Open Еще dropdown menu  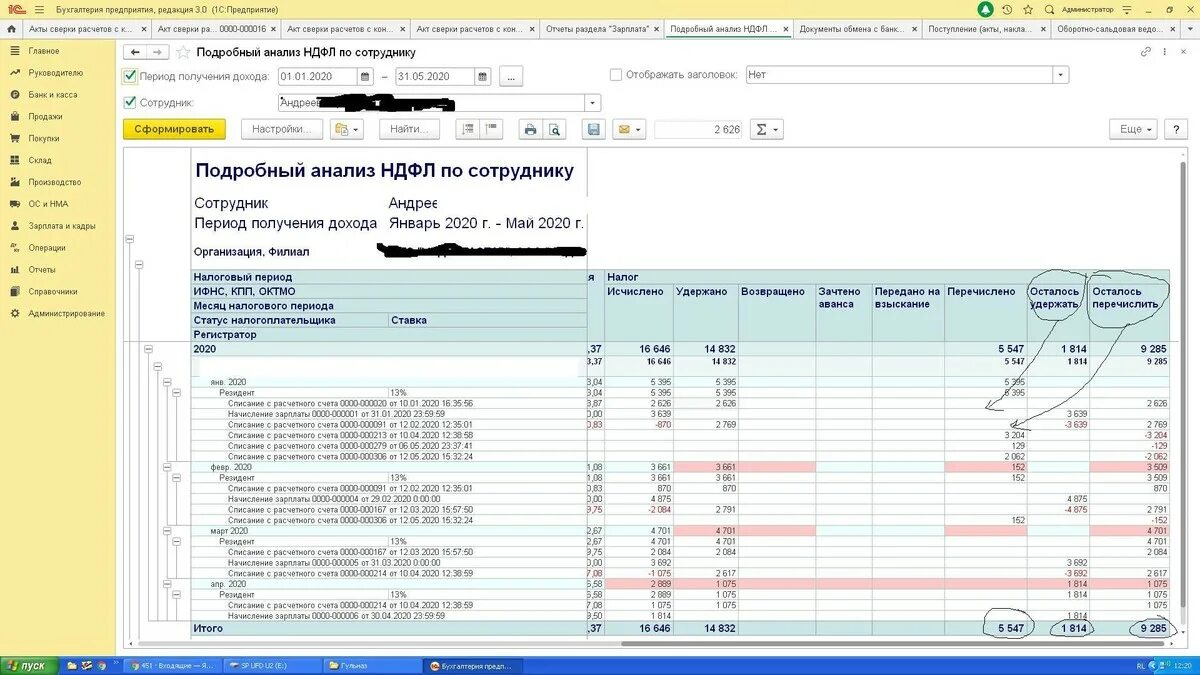point(1133,129)
